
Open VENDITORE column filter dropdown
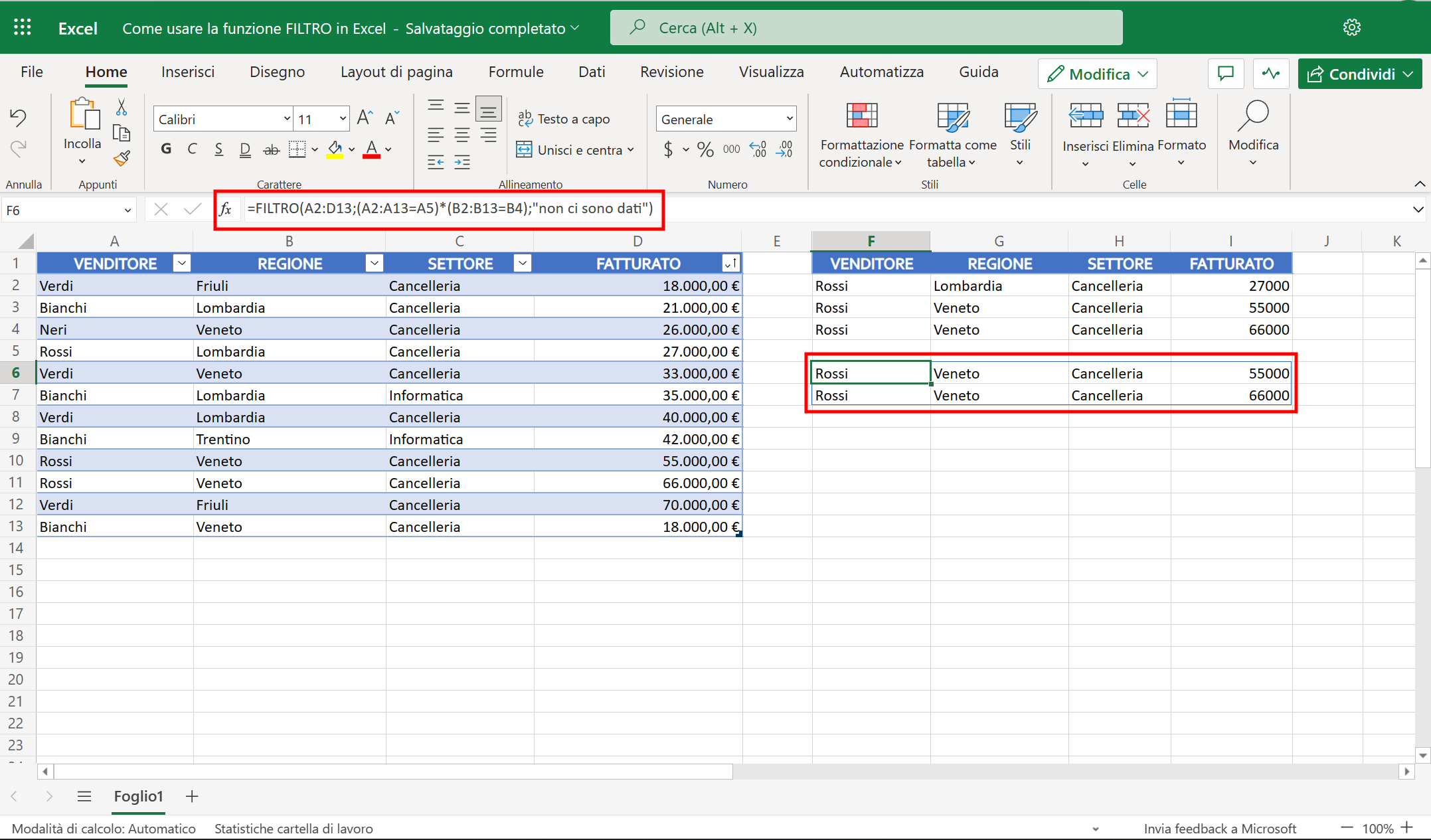point(181,264)
